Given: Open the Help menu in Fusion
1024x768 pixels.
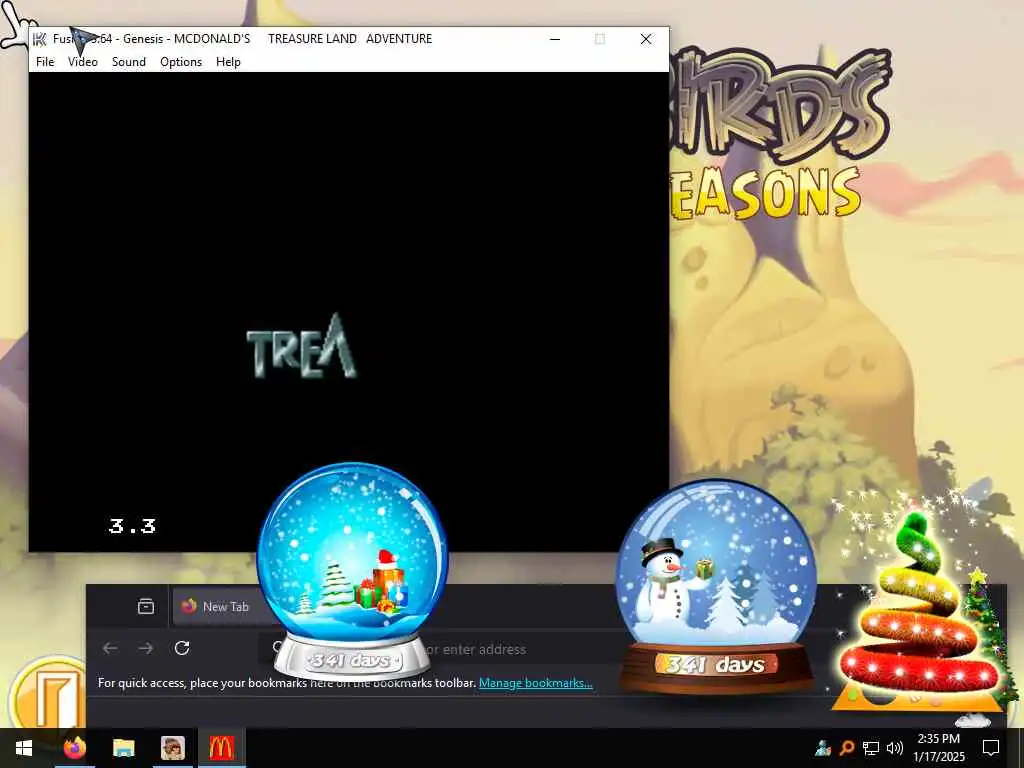Looking at the screenshot, I should [228, 61].
